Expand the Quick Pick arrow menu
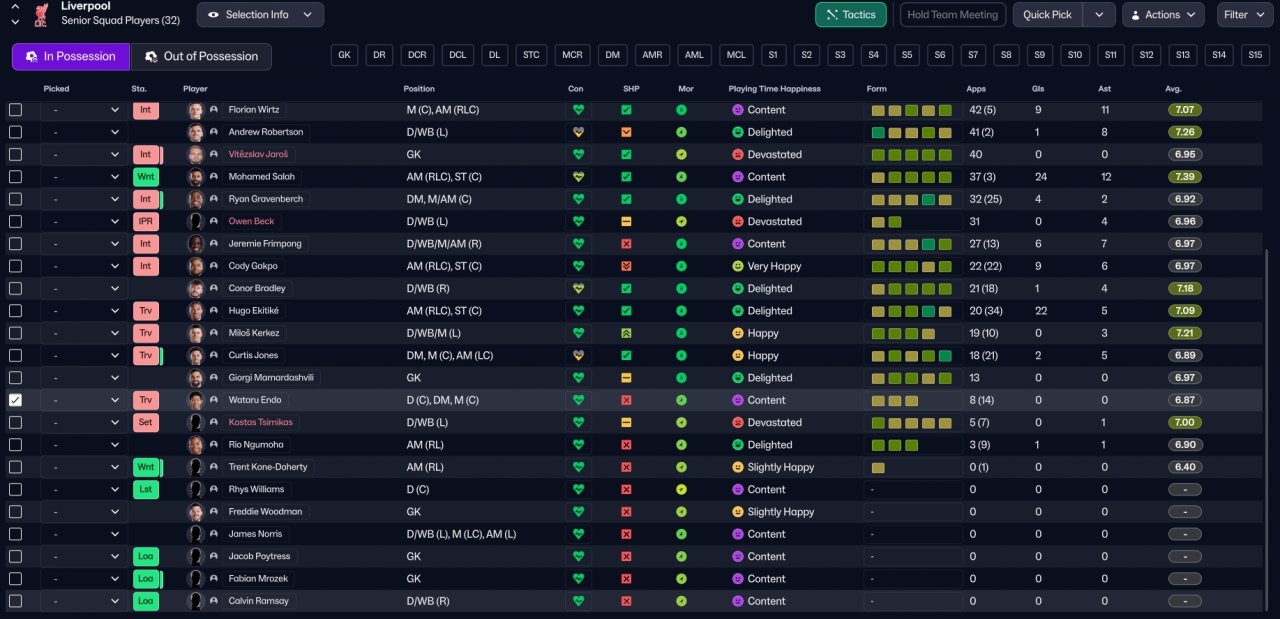The image size is (1280, 619). [x=1100, y=15]
